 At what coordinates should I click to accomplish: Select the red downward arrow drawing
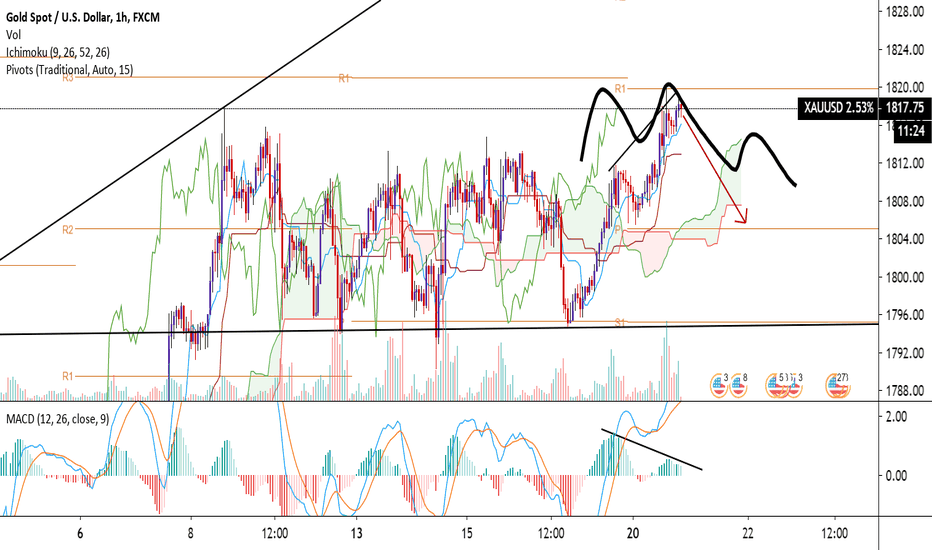pos(715,171)
